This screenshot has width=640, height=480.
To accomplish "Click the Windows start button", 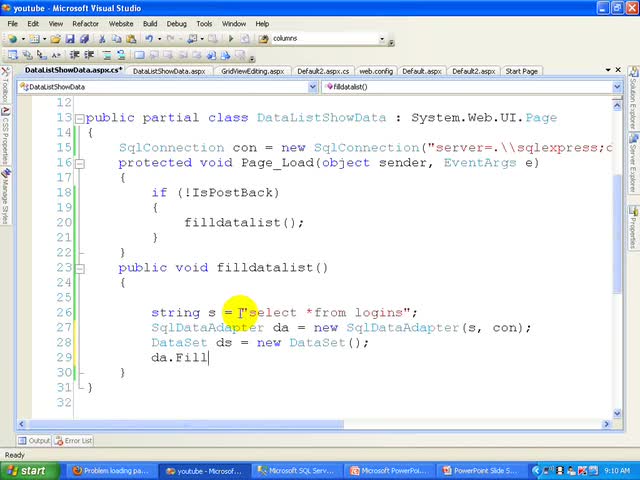I will (x=29, y=471).
